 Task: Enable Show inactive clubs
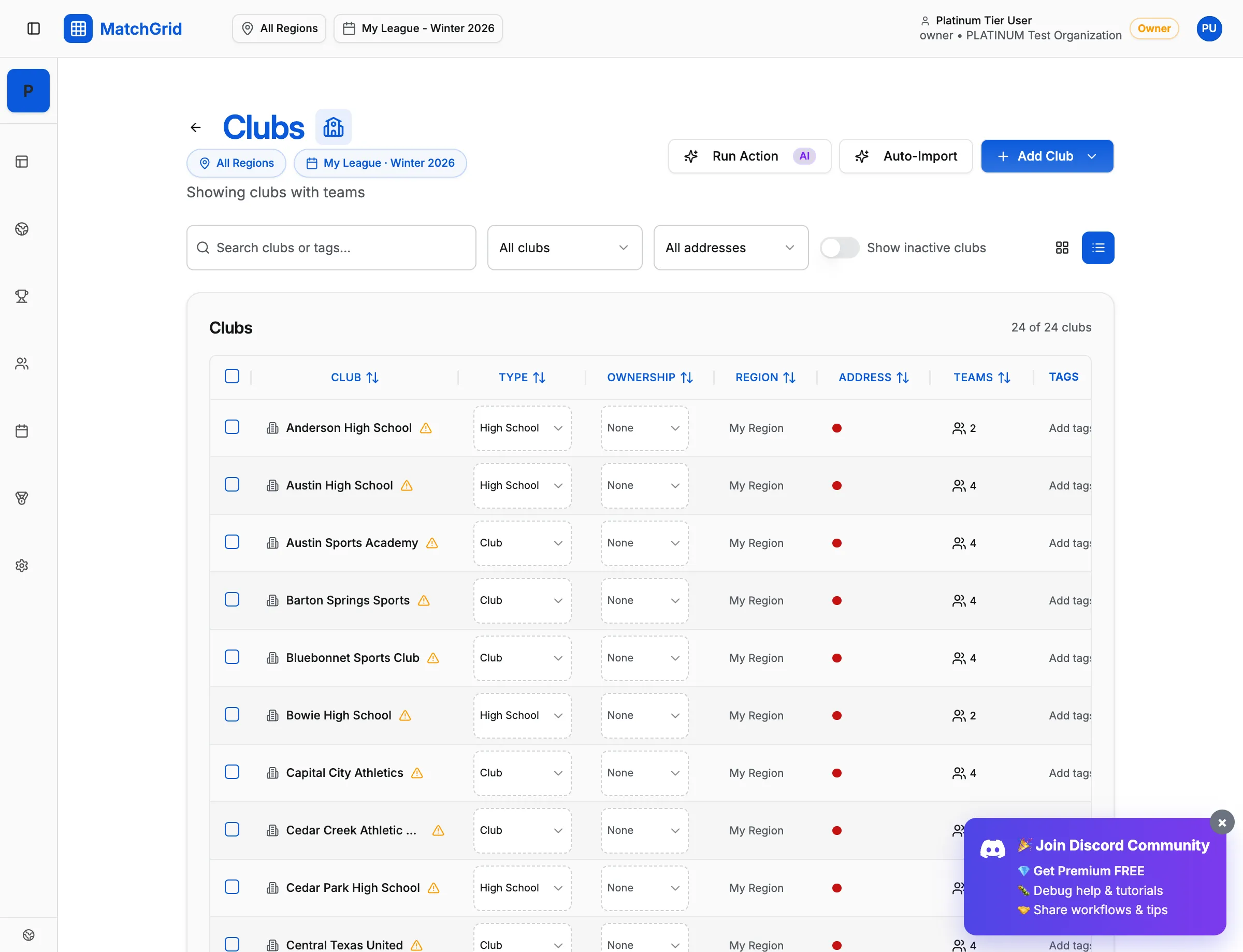click(x=839, y=248)
